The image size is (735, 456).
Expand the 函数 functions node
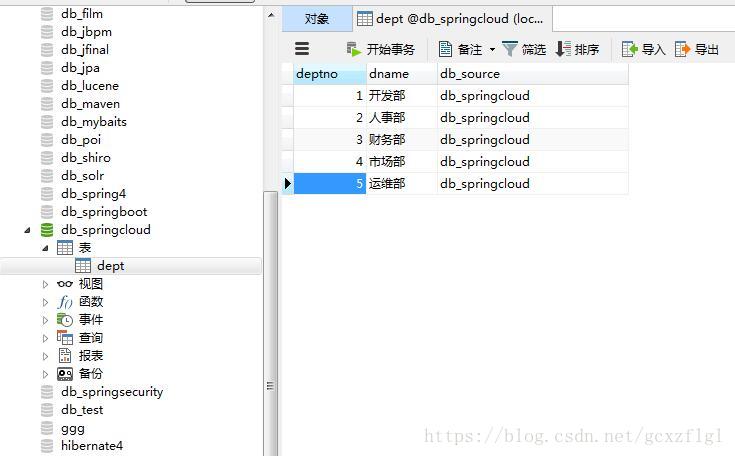click(45, 302)
